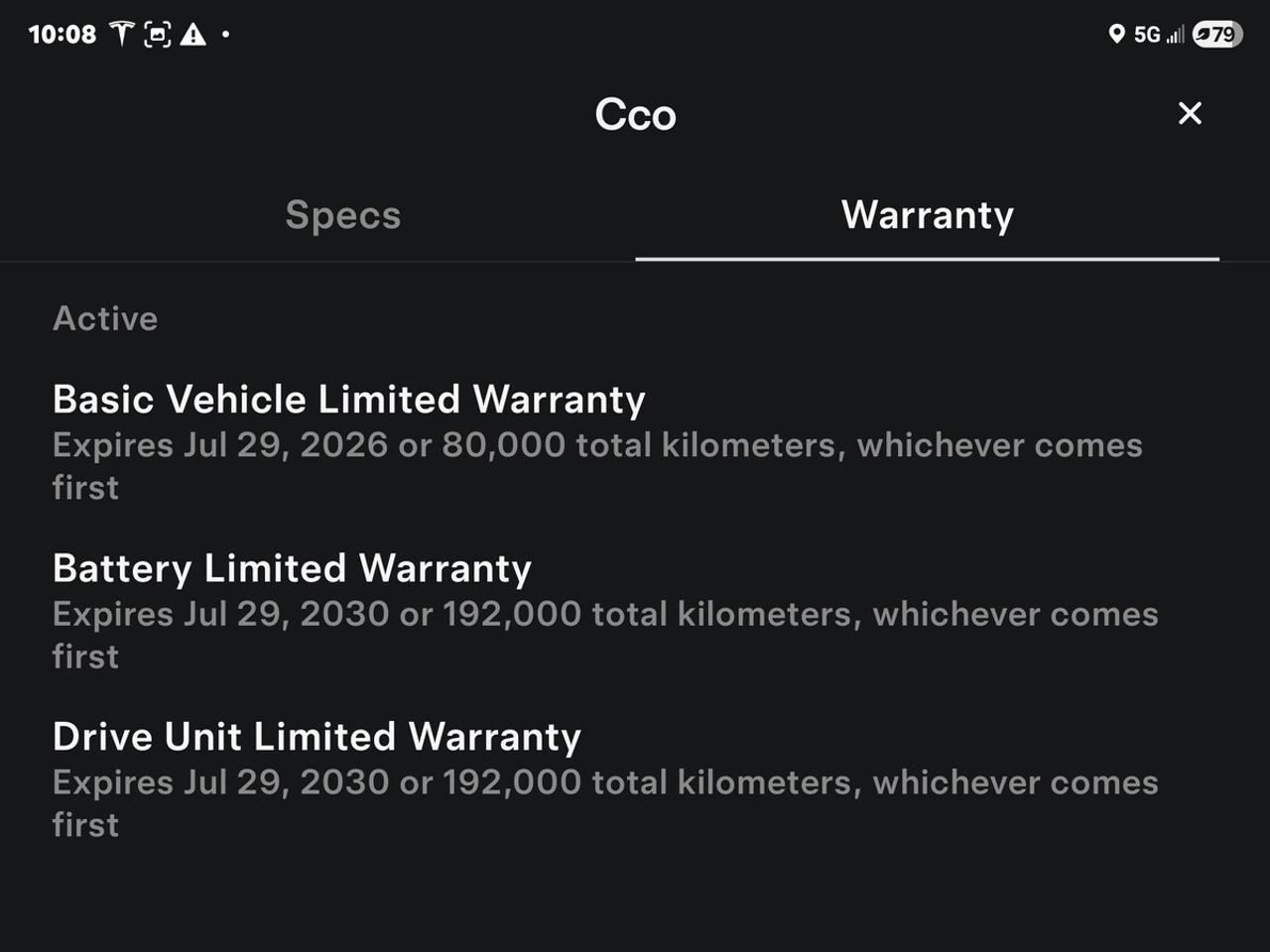Tap the battery indicator showing 79
1270x952 pixels.
point(1217,35)
